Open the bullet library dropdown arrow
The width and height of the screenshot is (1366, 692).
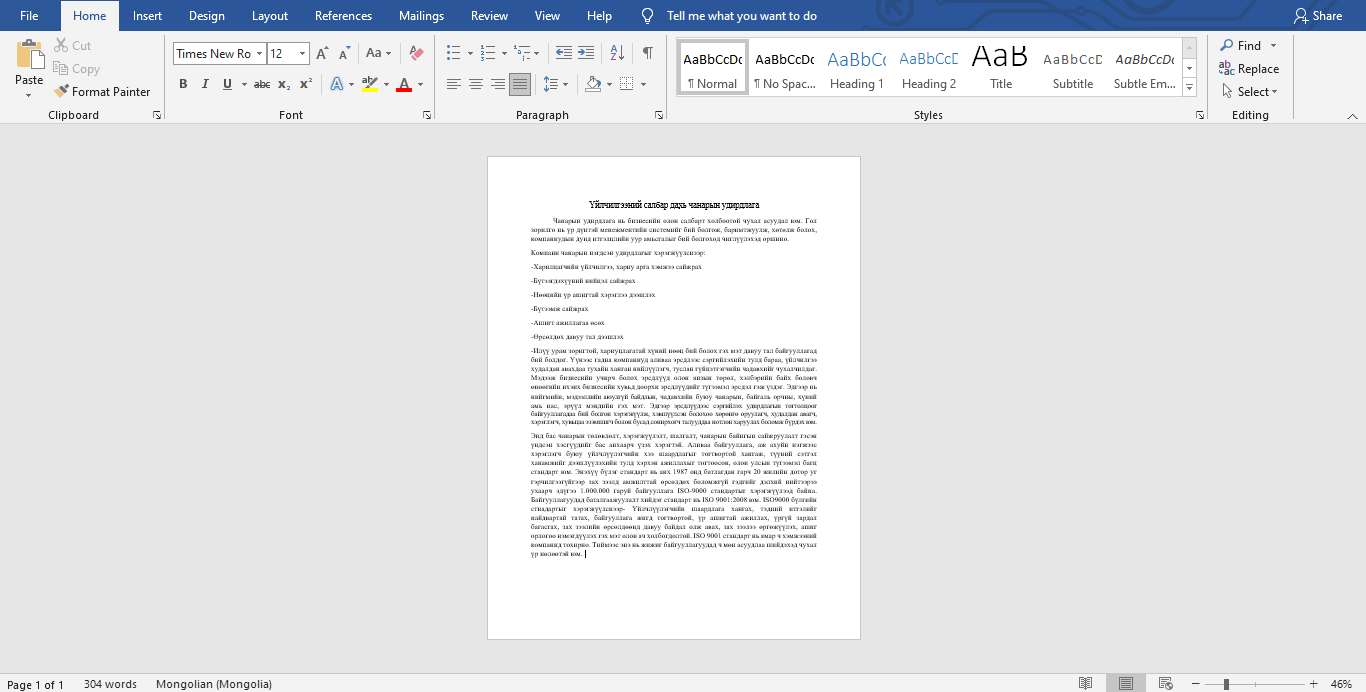[x=469, y=53]
